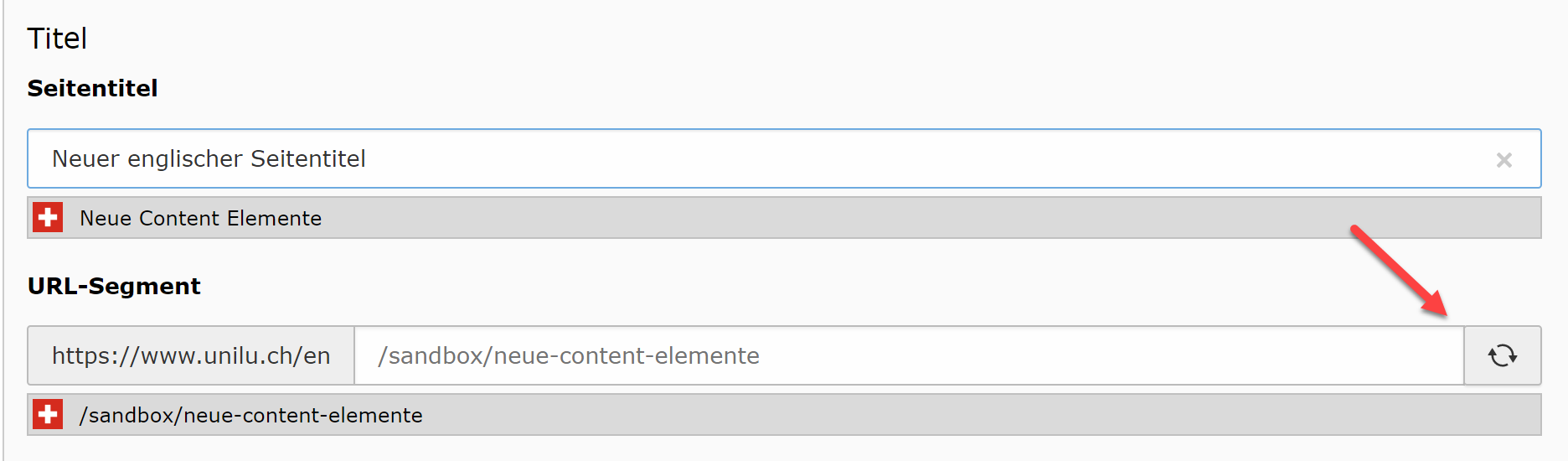Image resolution: width=1568 pixels, height=461 pixels.
Task: Place the cursor before Neuer in the Seitentitel field
Action: (x=52, y=158)
